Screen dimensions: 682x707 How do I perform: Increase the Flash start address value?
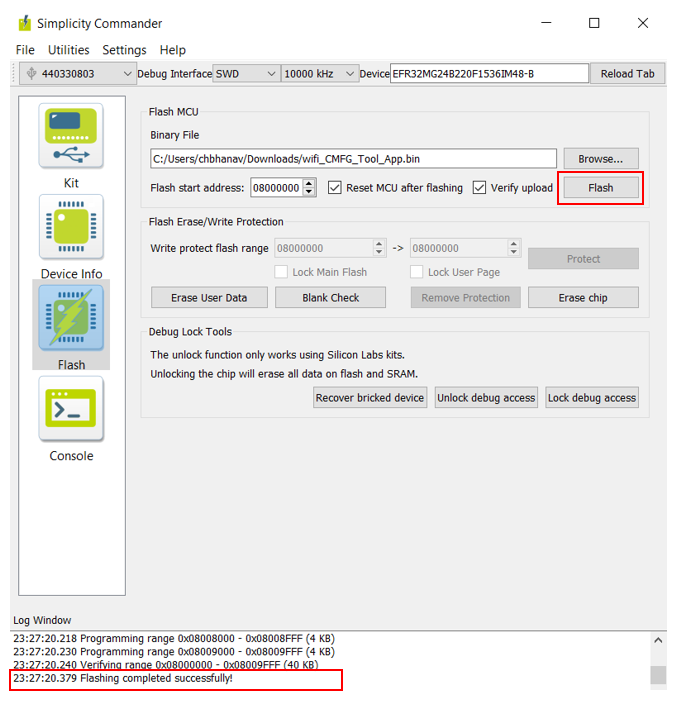click(x=309, y=184)
